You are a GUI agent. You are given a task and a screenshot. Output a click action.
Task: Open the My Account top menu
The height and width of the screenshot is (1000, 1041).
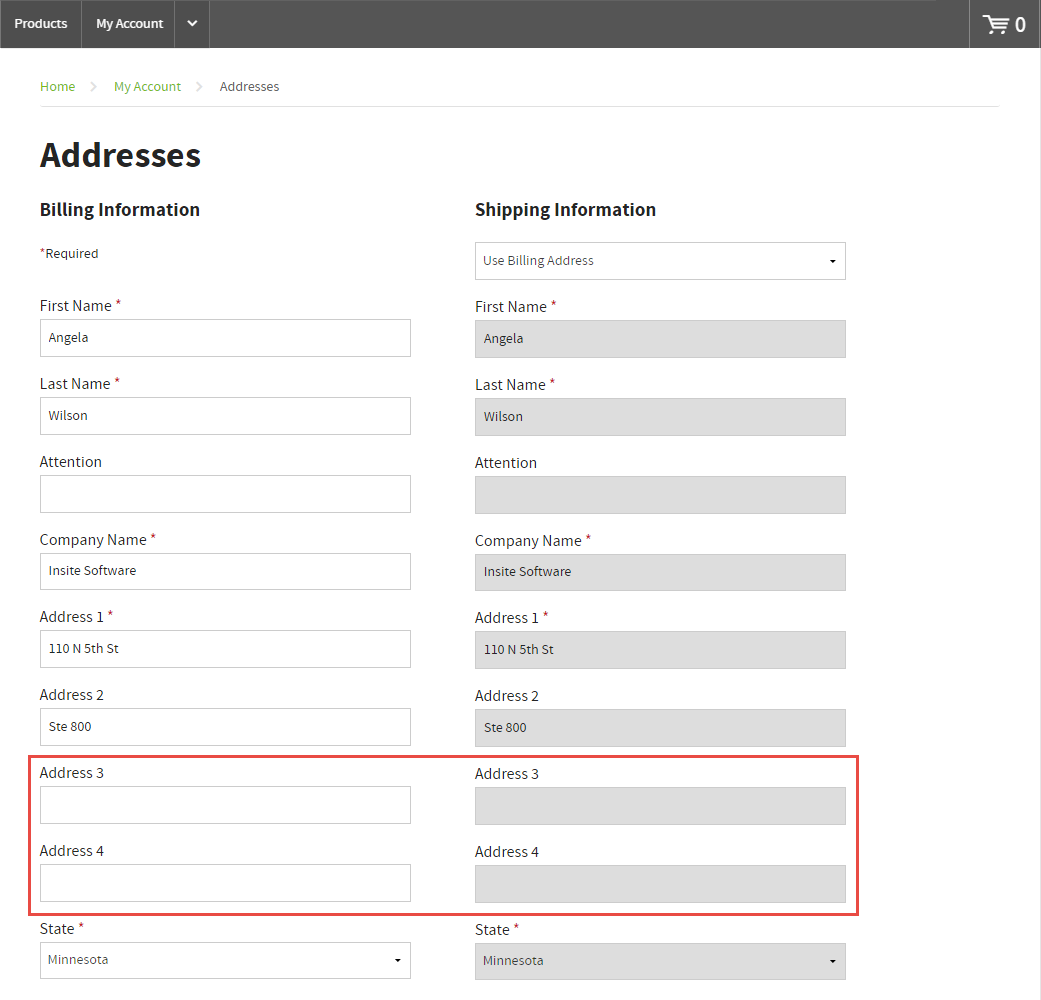(x=129, y=24)
